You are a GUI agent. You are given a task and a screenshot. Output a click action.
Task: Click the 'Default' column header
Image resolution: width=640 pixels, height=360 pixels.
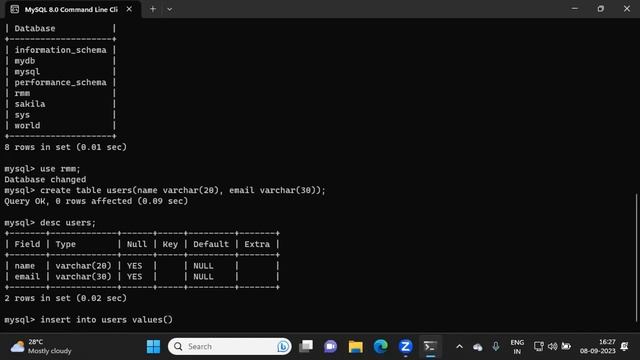[211, 244]
